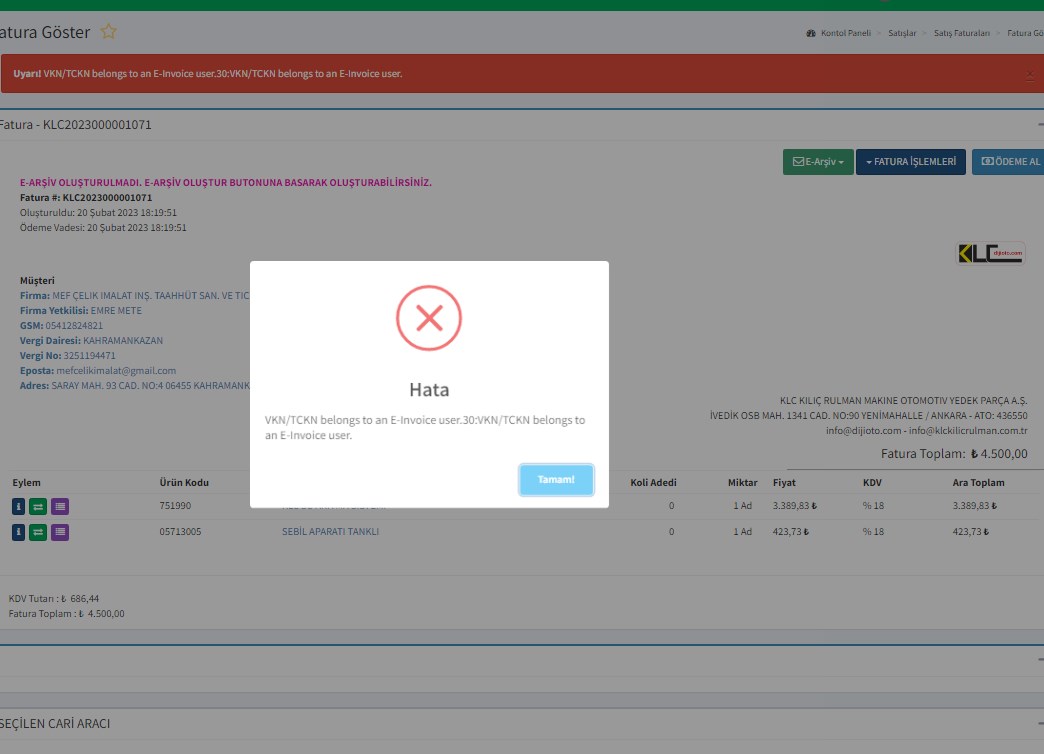Screen dimensions: 1044x754
Task: Click the Tamam! button in error dialog
Action: pyautogui.click(x=556, y=480)
